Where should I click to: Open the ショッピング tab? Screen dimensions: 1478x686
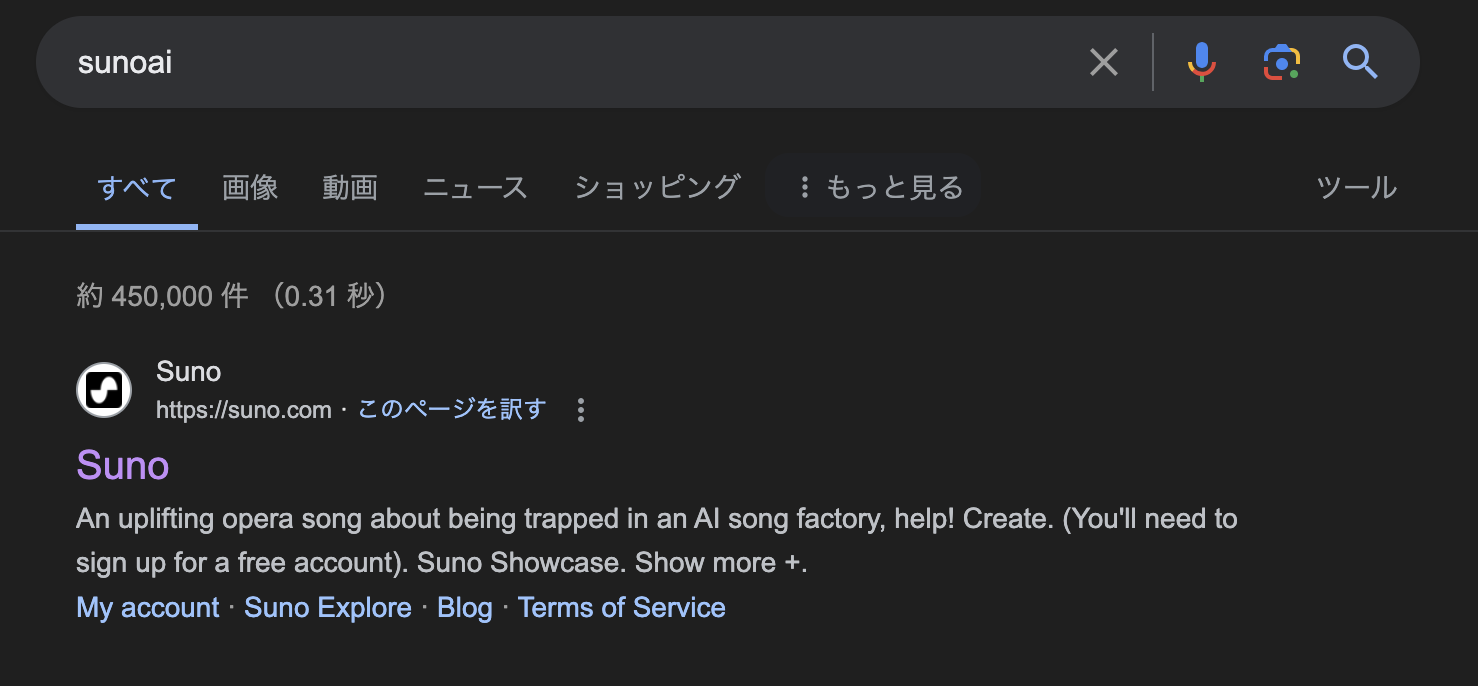click(657, 187)
